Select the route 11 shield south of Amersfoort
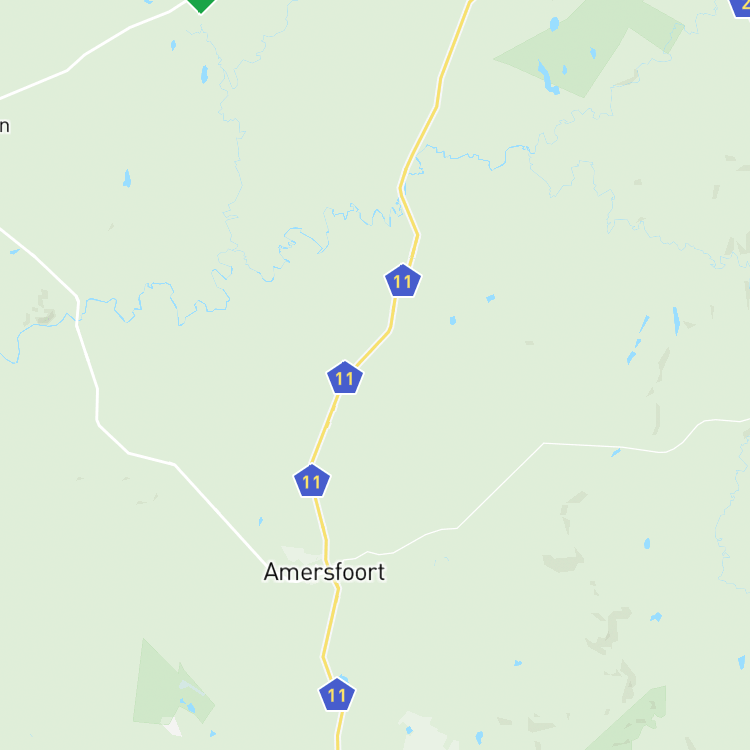 coord(337,695)
